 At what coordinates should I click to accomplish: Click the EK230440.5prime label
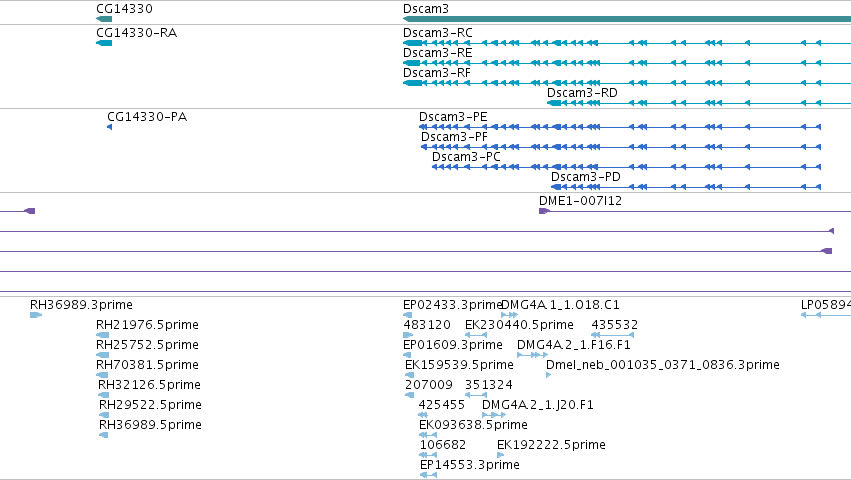click(519, 325)
